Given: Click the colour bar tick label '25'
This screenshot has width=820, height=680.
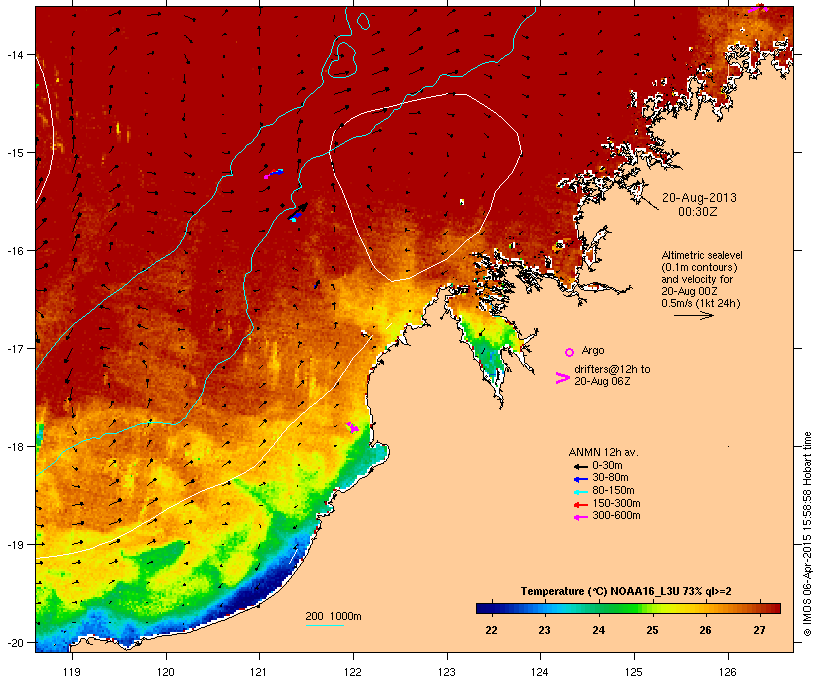Looking at the screenshot, I should tap(652, 630).
